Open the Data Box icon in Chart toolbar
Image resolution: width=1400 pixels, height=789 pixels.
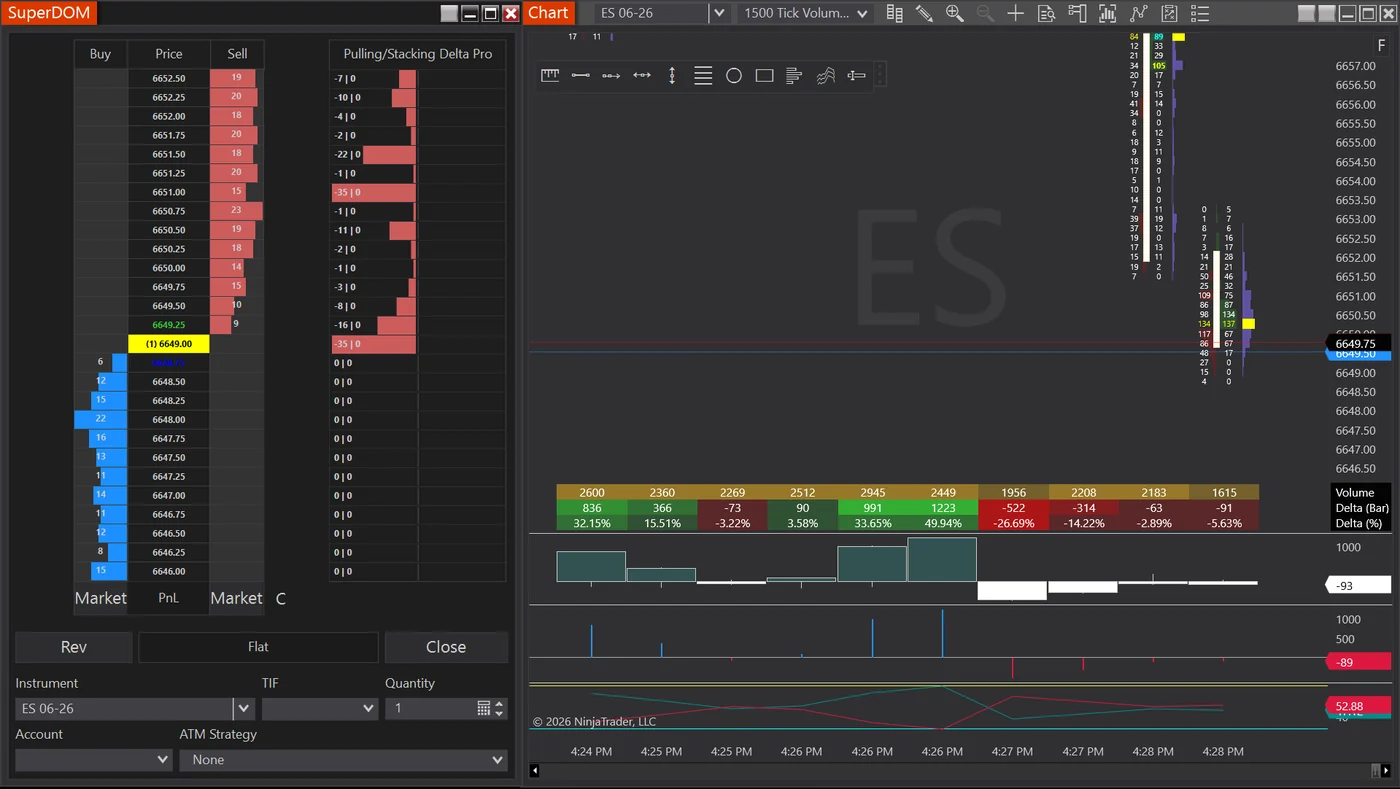(1046, 13)
